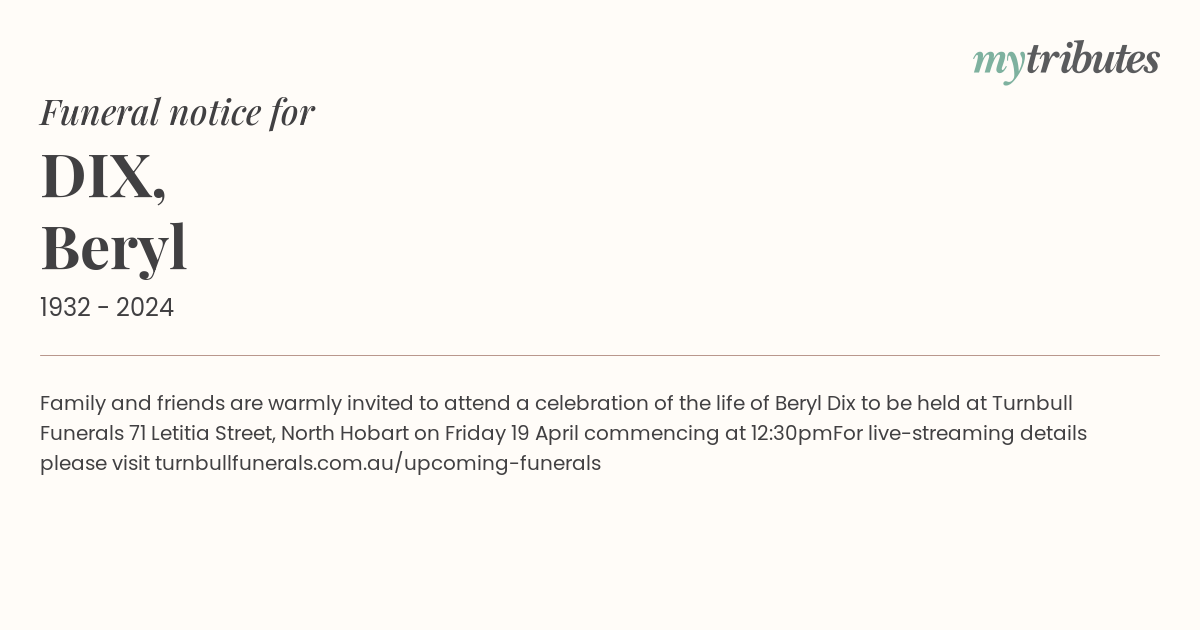The height and width of the screenshot is (630, 1200).
Task: Click the start time "12:30pm"
Action: 791,433
